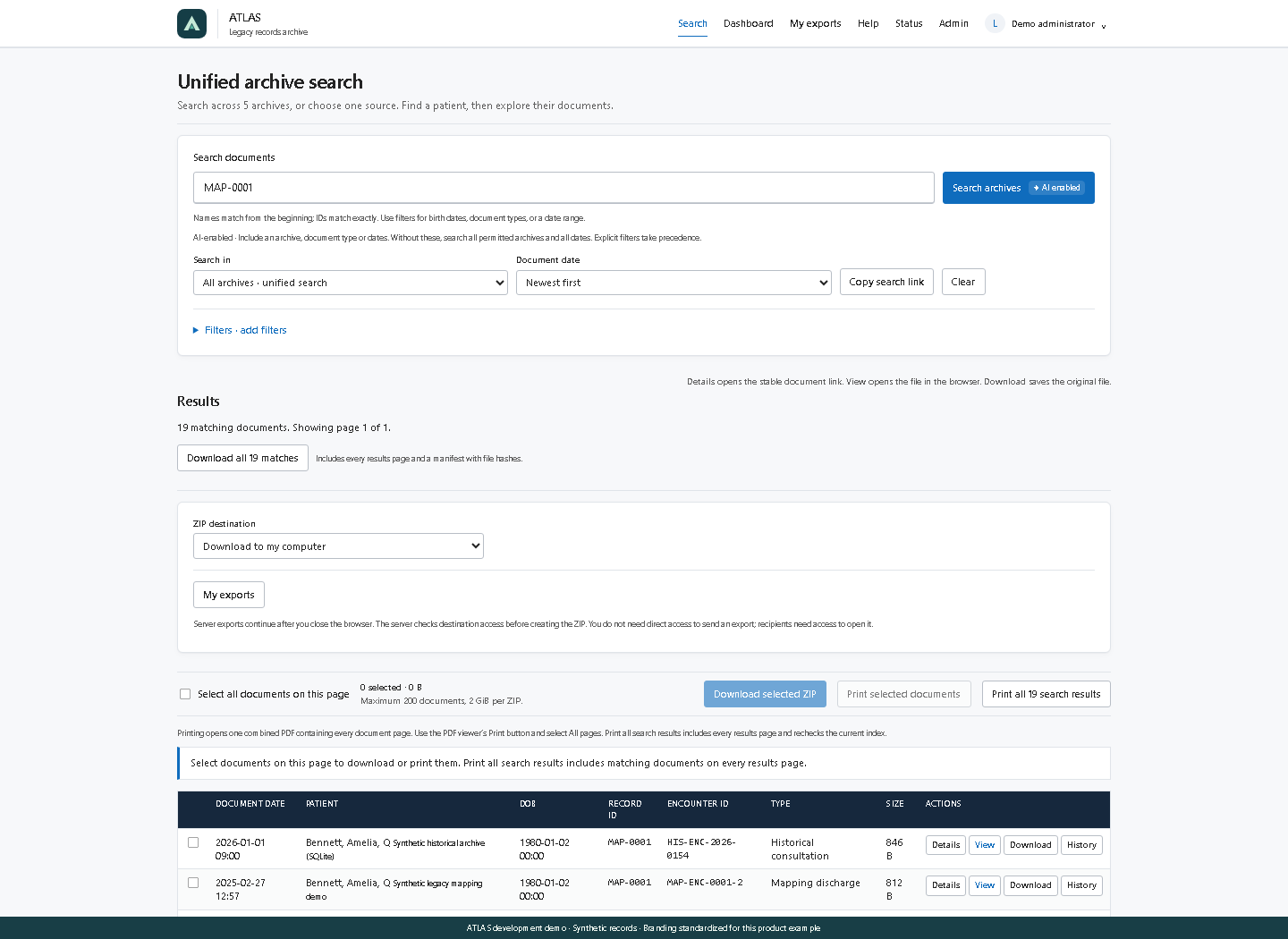Viewport: 1288px width, 939px height.
Task: Focus the Search documents input field
Action: coord(563,188)
